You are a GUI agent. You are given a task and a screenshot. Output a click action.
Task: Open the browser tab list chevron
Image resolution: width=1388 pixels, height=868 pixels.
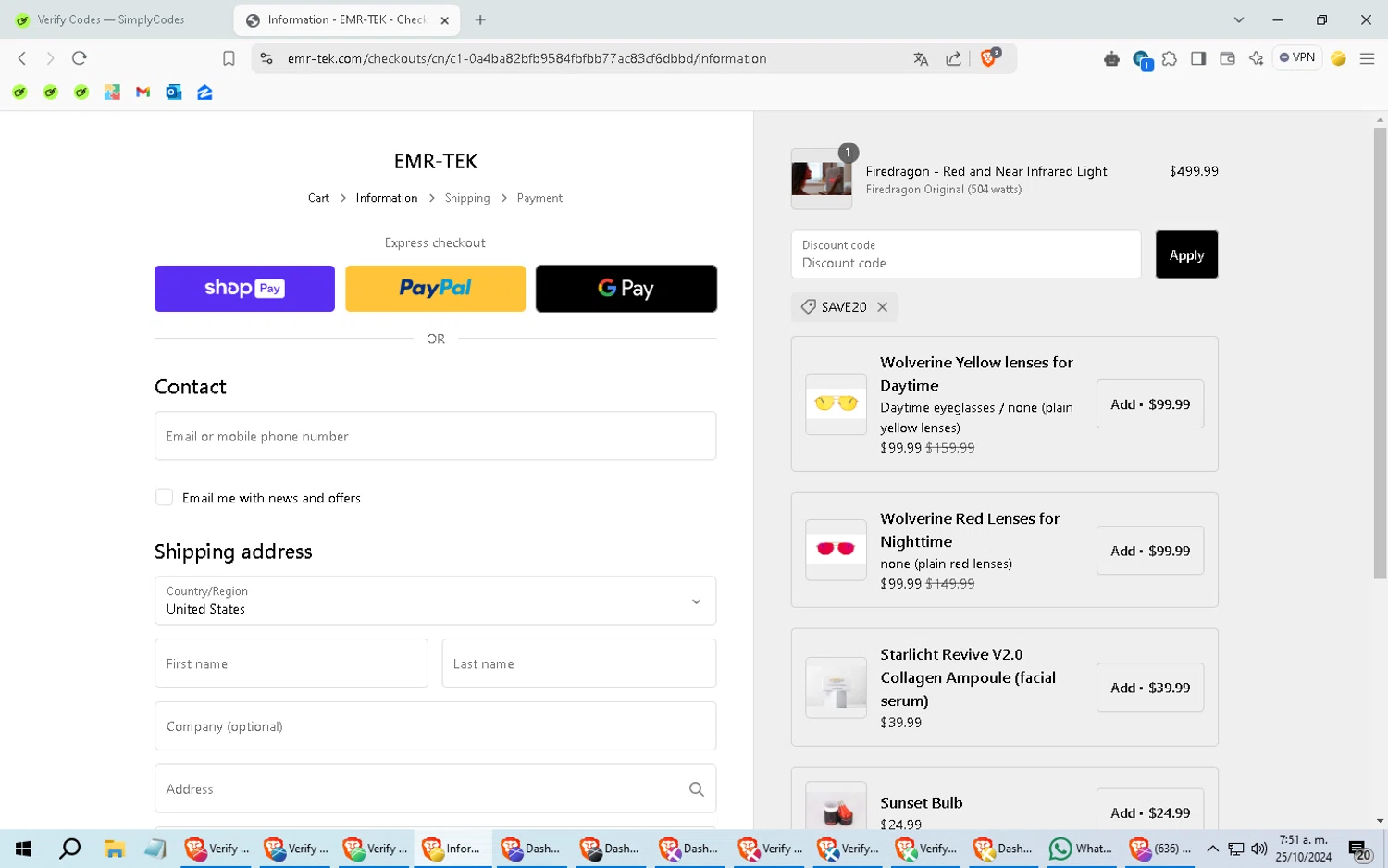click(x=1239, y=19)
